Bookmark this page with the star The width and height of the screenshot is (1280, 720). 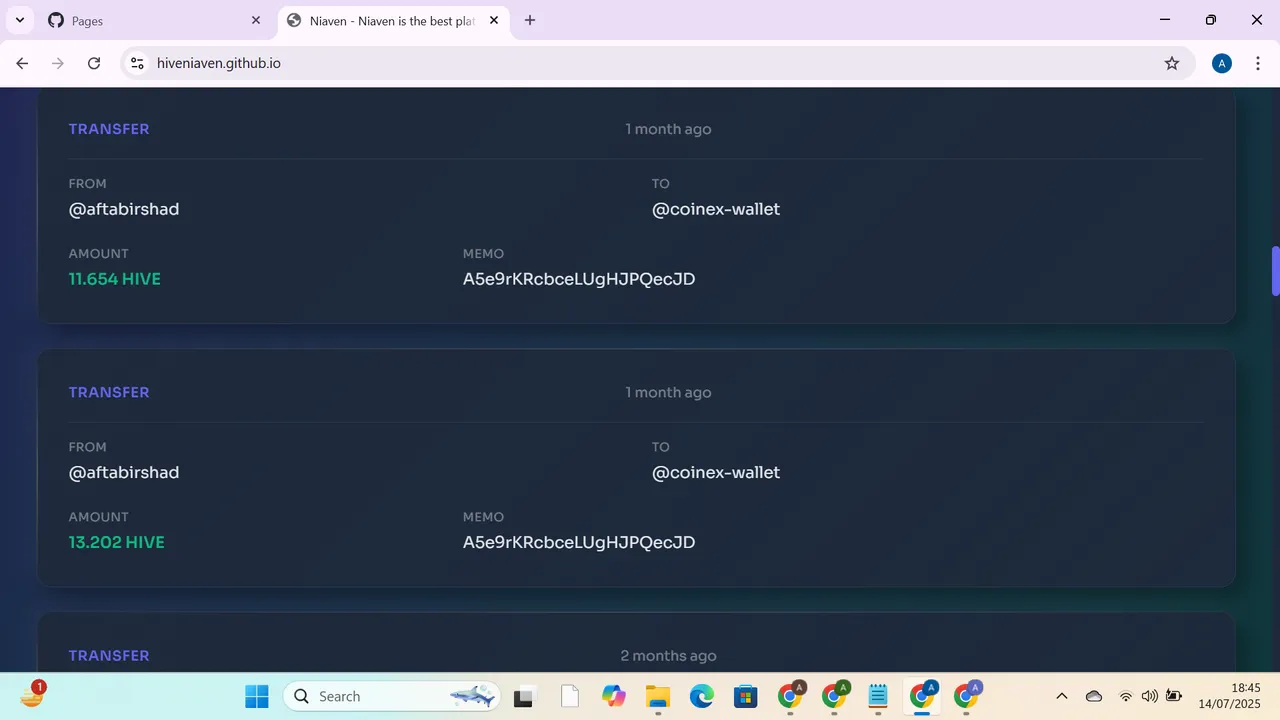[1172, 63]
